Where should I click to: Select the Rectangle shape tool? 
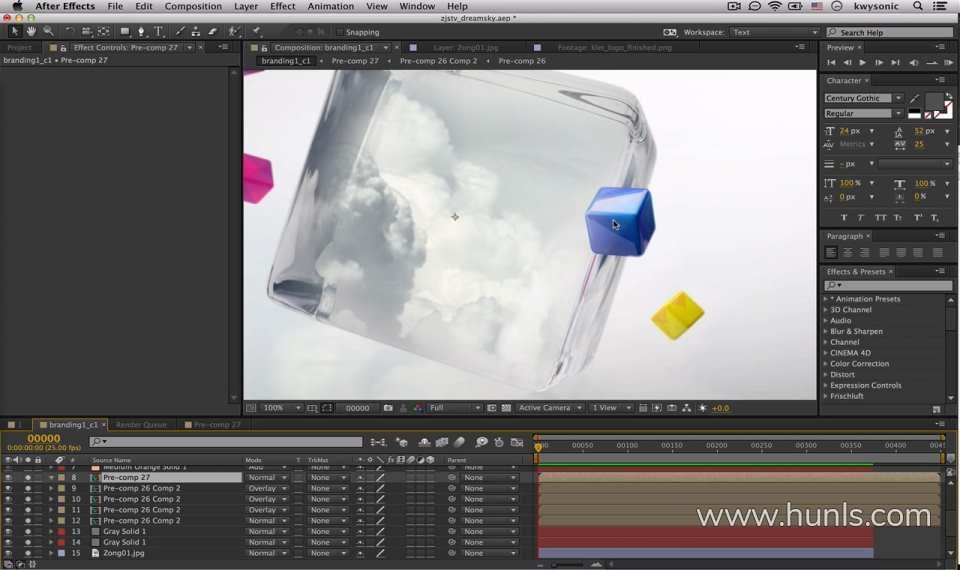pyautogui.click(x=125, y=31)
